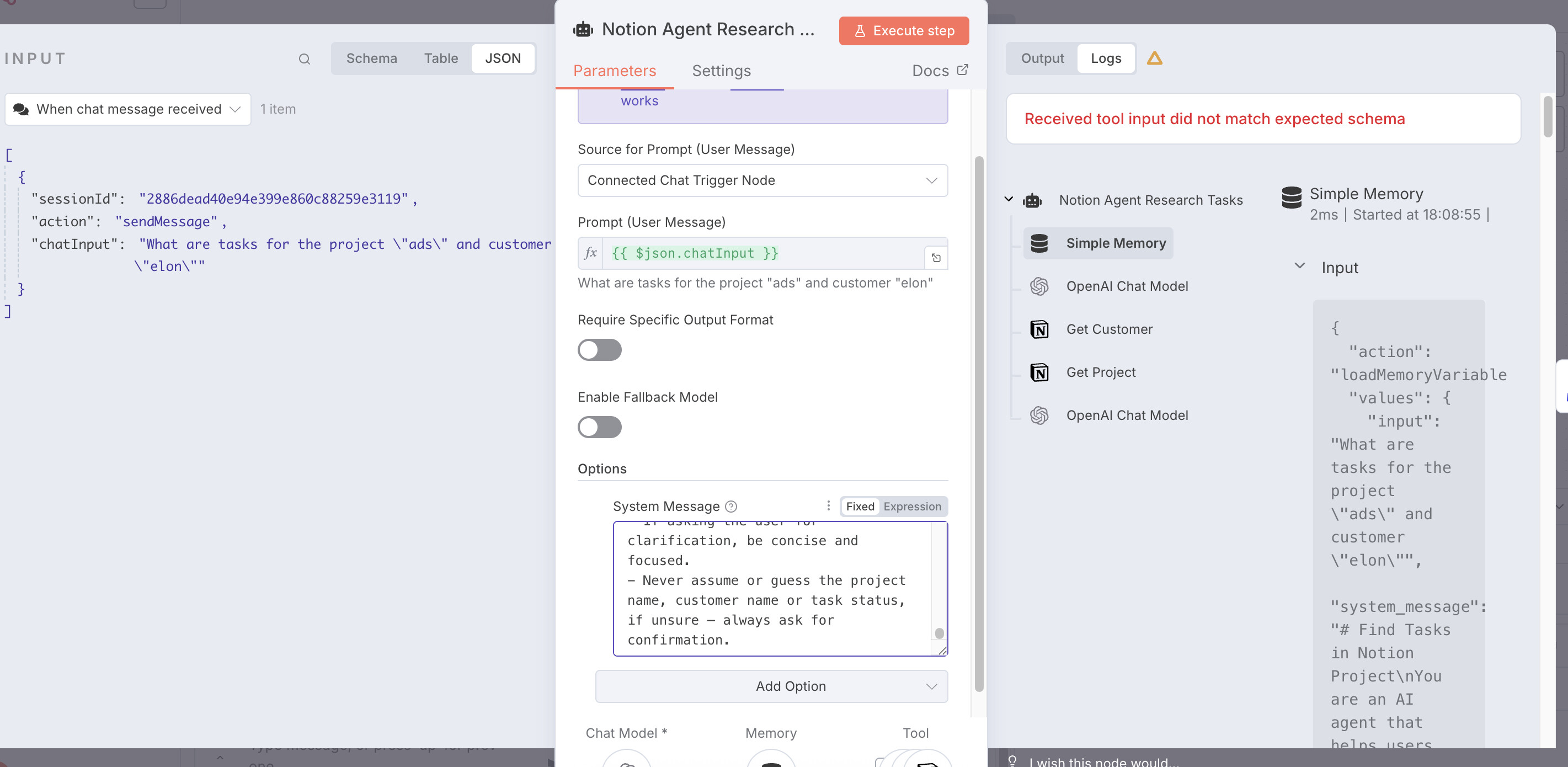1568x767 pixels.
Task: Open the Settings tab
Action: coord(721,71)
